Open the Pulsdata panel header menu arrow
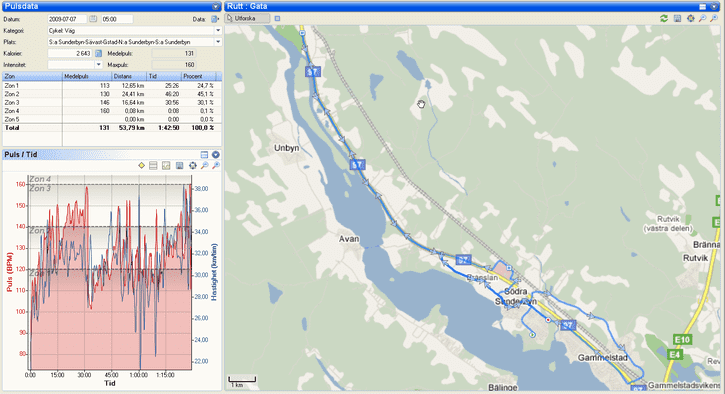The image size is (725, 394). [215, 6]
